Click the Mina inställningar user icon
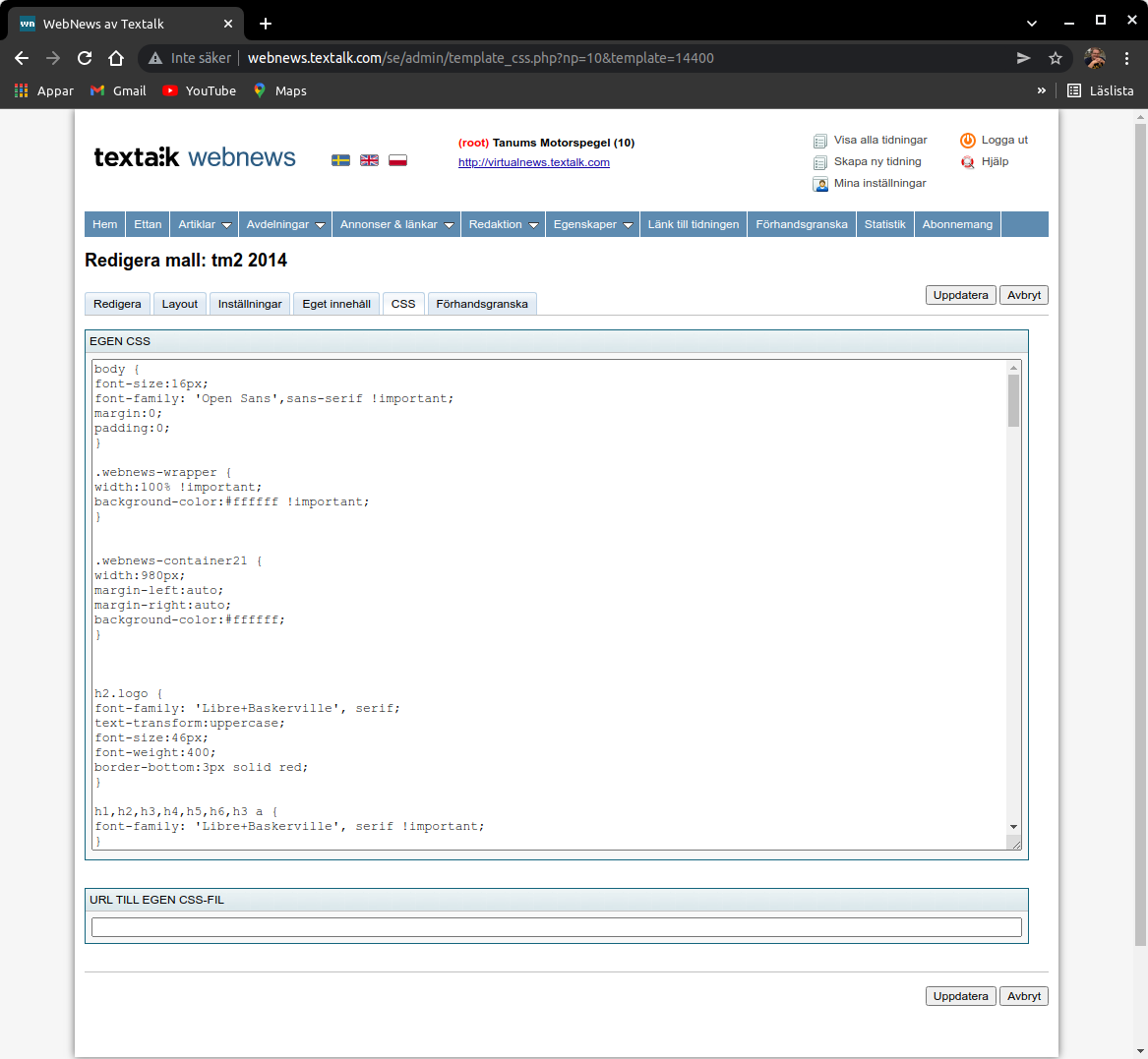1148x1059 pixels. (820, 184)
